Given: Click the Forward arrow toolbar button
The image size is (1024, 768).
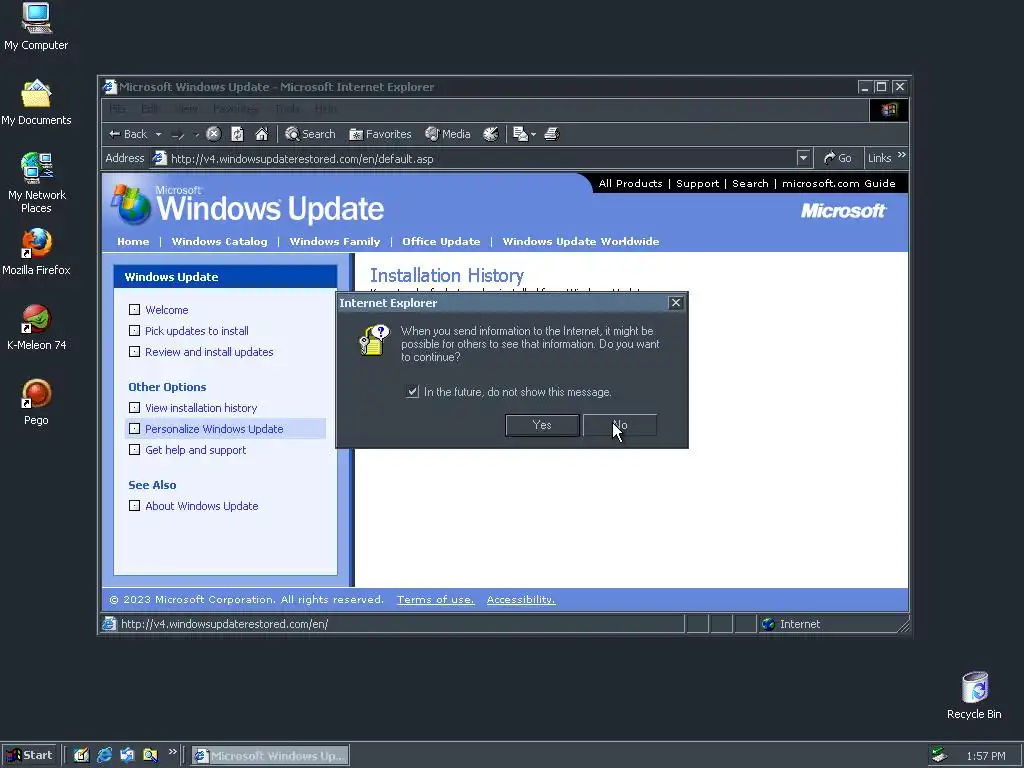Looking at the screenshot, I should (178, 134).
